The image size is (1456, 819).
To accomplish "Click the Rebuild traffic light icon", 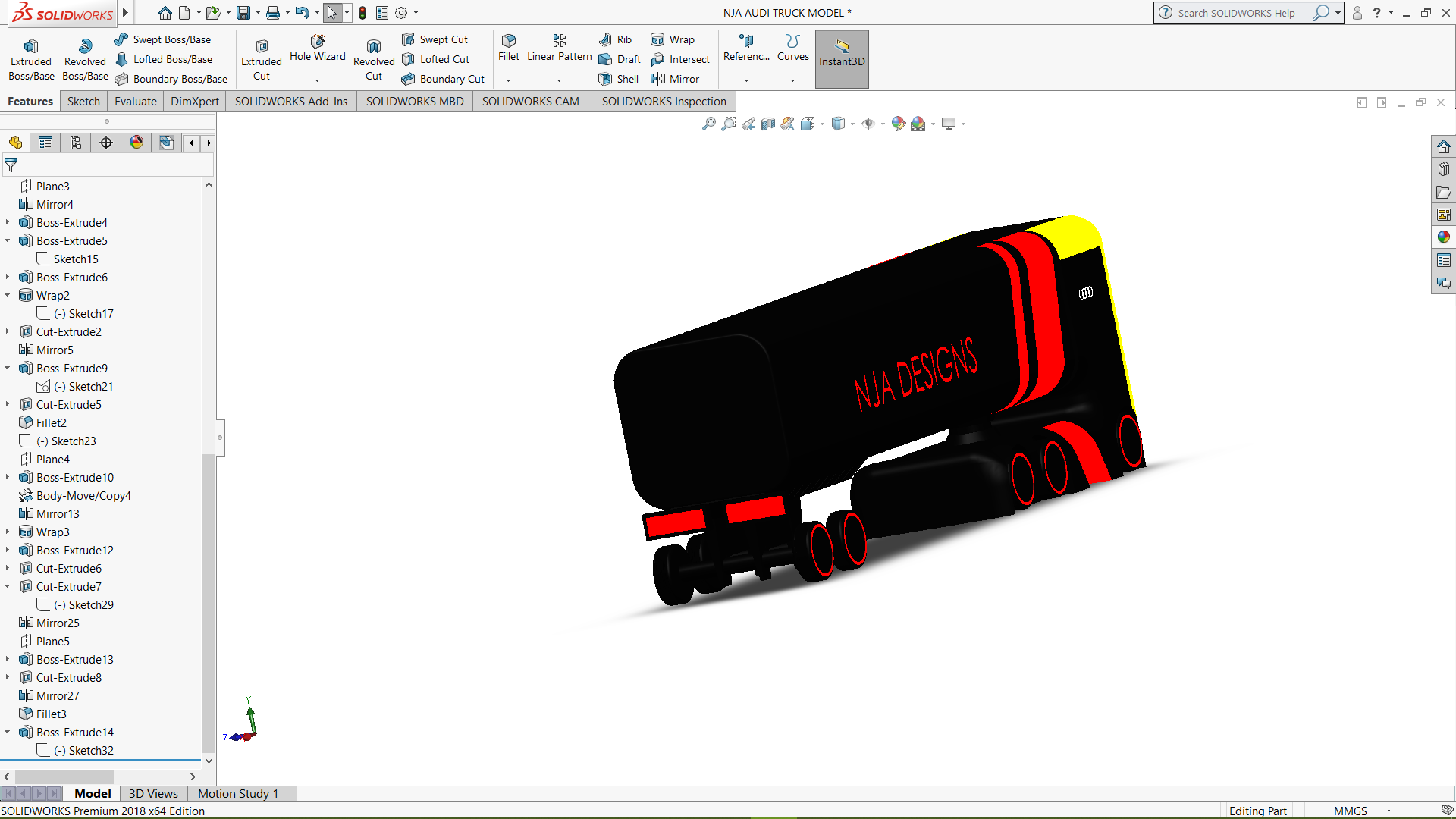I will coord(362,13).
